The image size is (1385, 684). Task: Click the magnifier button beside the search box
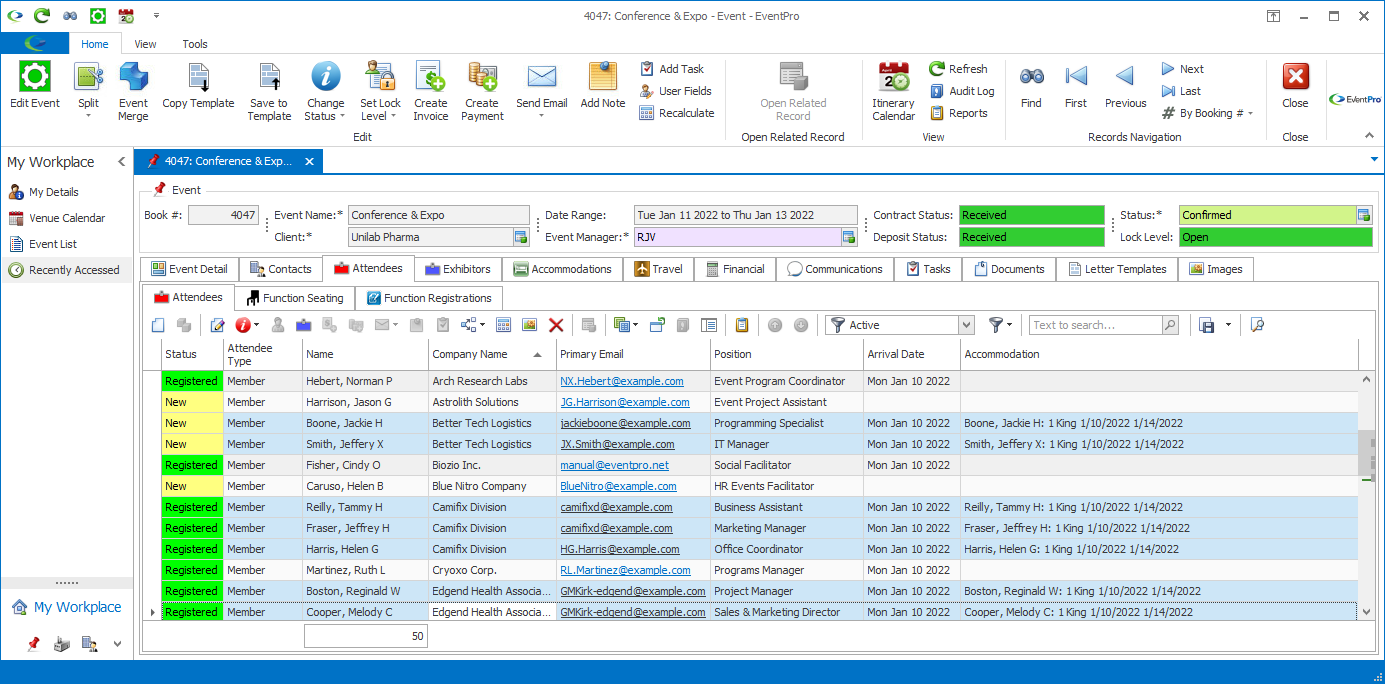[1170, 325]
